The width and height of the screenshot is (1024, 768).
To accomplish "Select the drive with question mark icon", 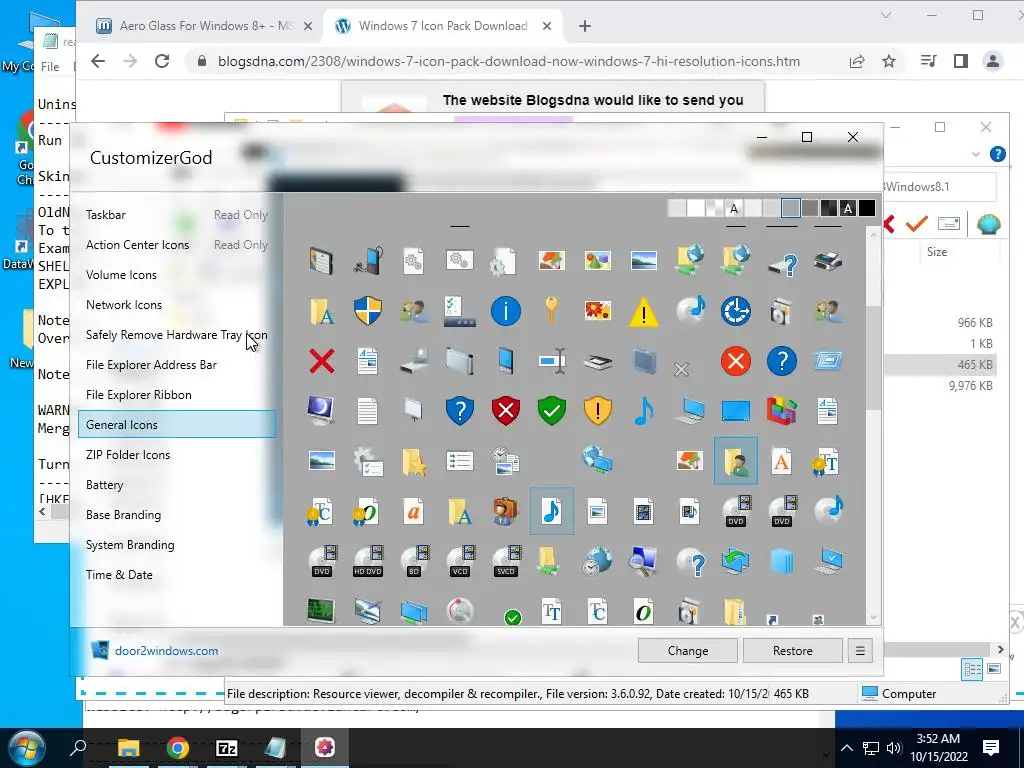I will pyautogui.click(x=782, y=262).
